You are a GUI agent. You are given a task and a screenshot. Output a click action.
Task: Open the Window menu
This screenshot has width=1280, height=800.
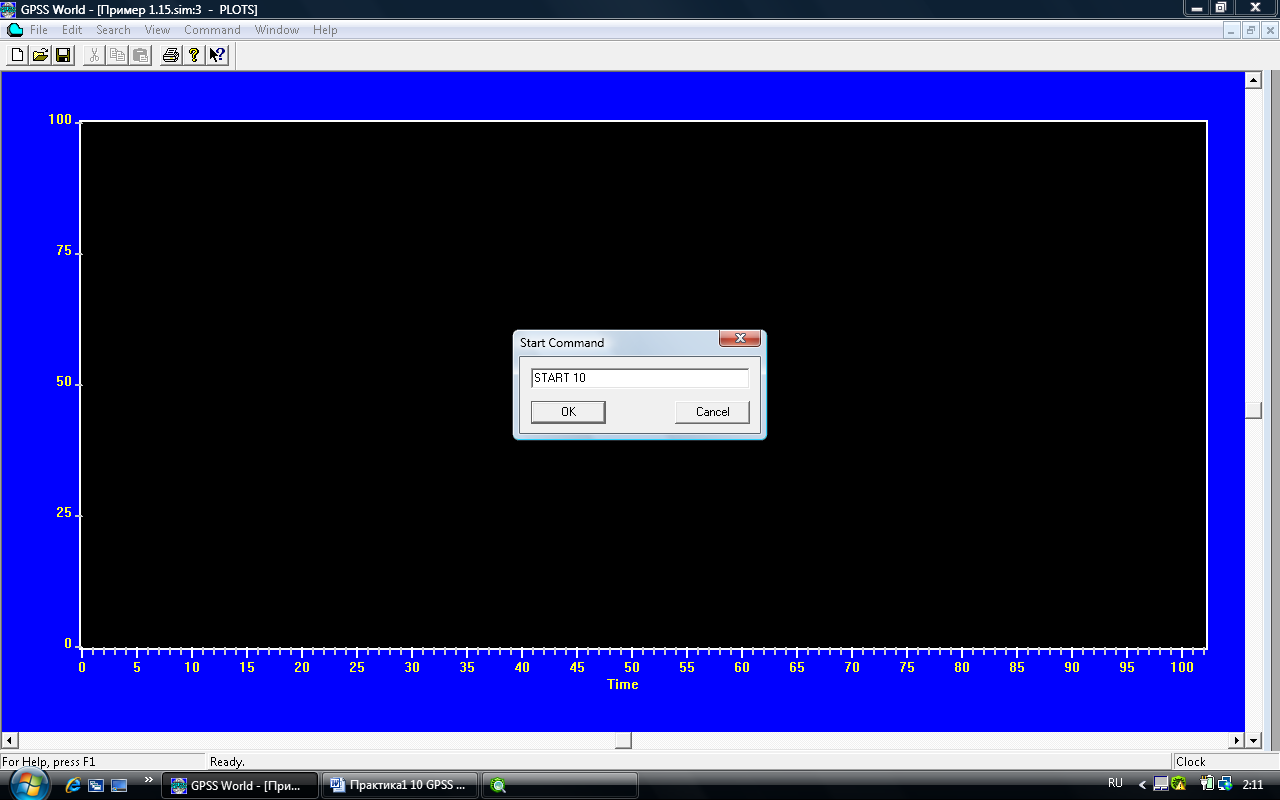click(277, 30)
